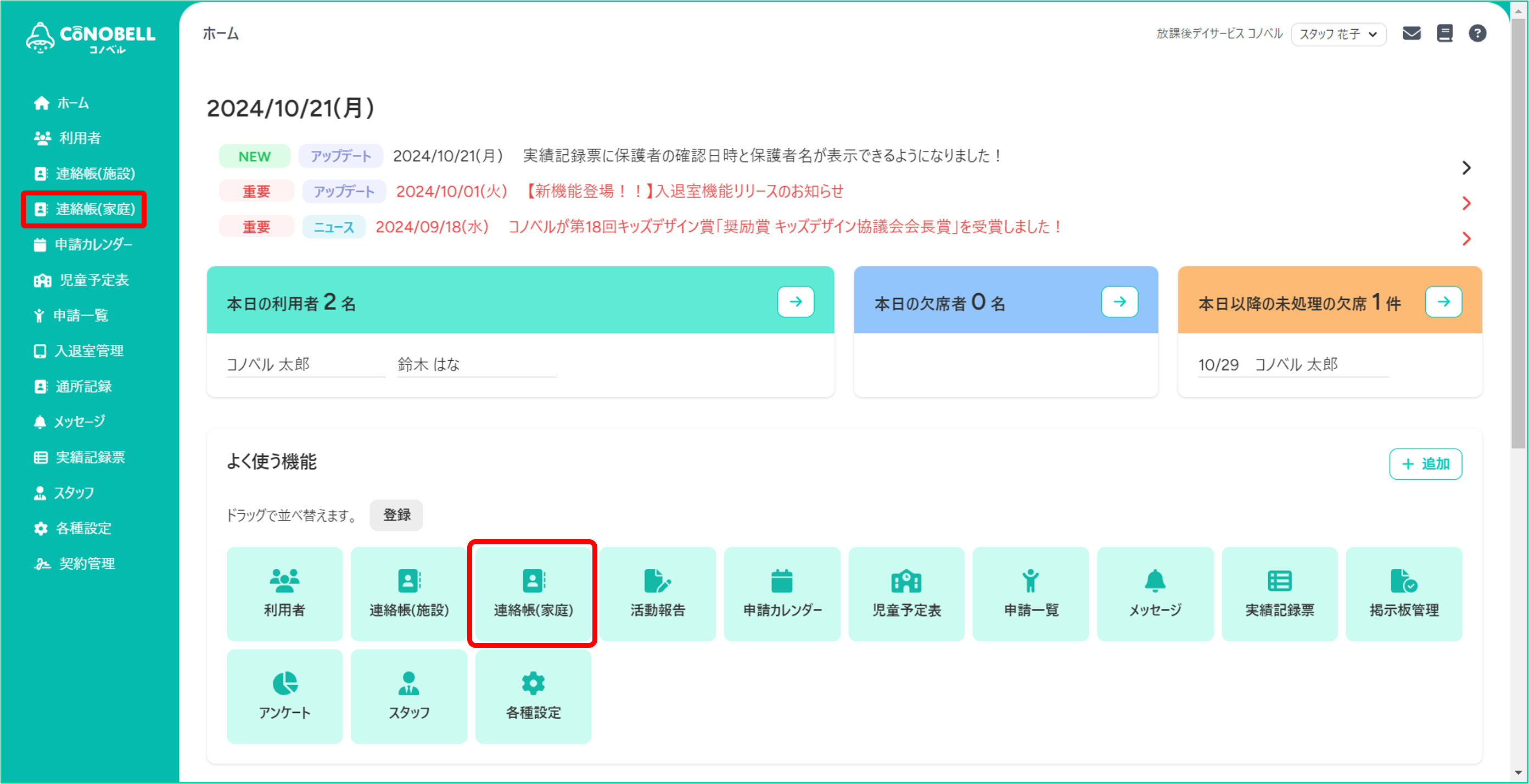Select 通所記録 in the sidebar
This screenshot has height=784, width=1529.
[72, 387]
